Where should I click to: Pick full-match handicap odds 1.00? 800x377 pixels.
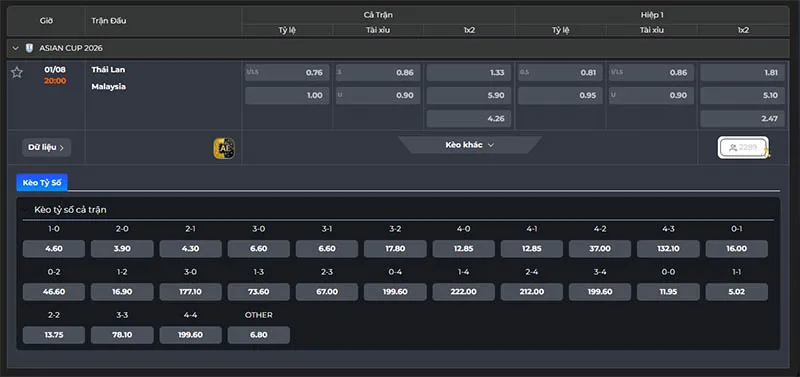287,95
